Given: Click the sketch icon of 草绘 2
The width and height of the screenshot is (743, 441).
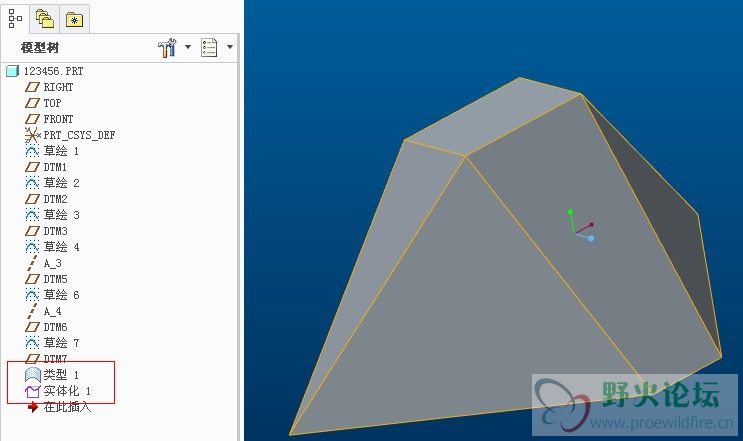Looking at the screenshot, I should pos(32,183).
